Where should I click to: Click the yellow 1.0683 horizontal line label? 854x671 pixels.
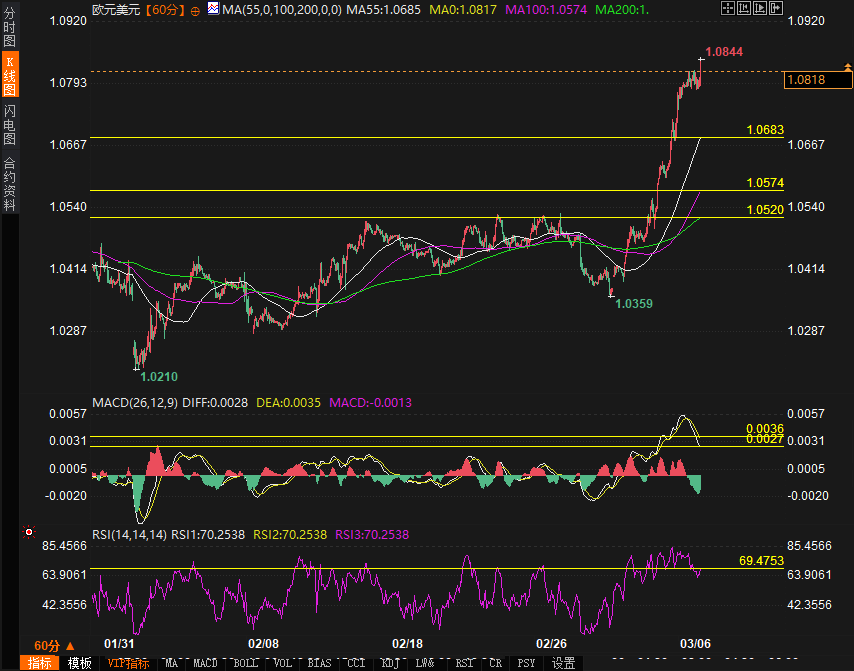[765, 130]
